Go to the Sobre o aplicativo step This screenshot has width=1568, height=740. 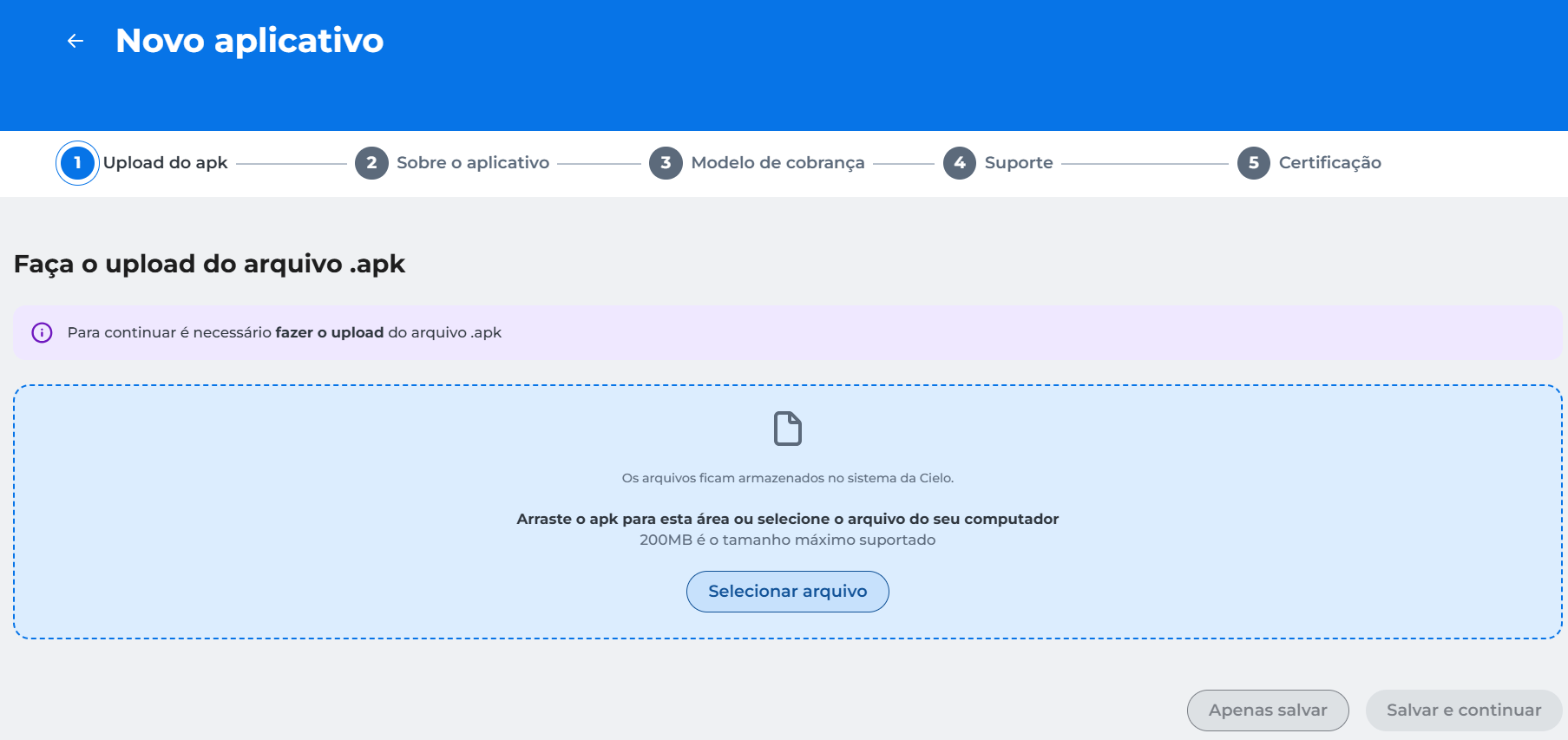pyautogui.click(x=473, y=162)
